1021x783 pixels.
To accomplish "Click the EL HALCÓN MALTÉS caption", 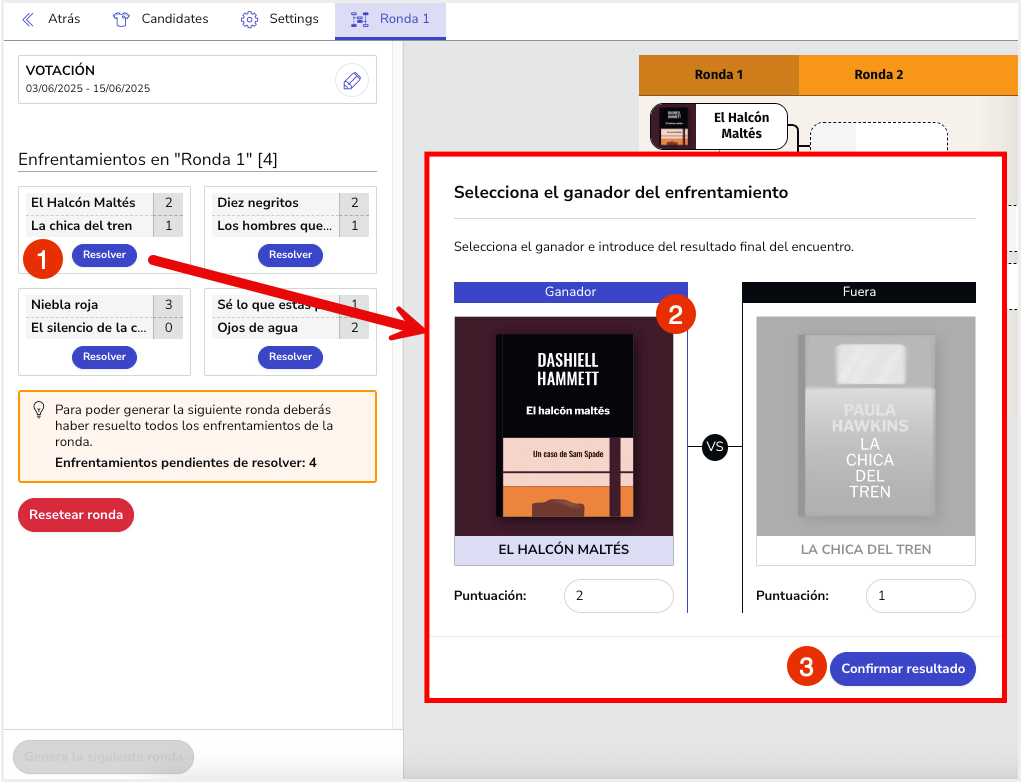I will click(564, 550).
